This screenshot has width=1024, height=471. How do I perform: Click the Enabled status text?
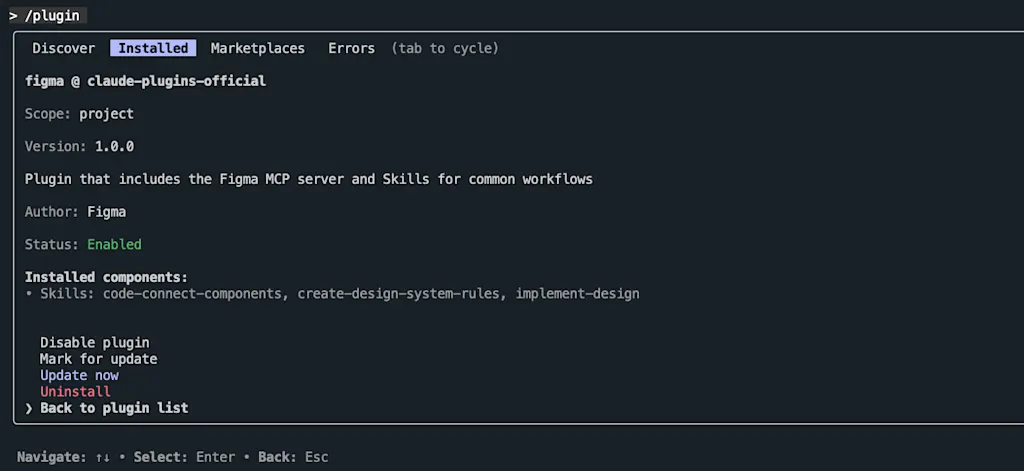[114, 244]
